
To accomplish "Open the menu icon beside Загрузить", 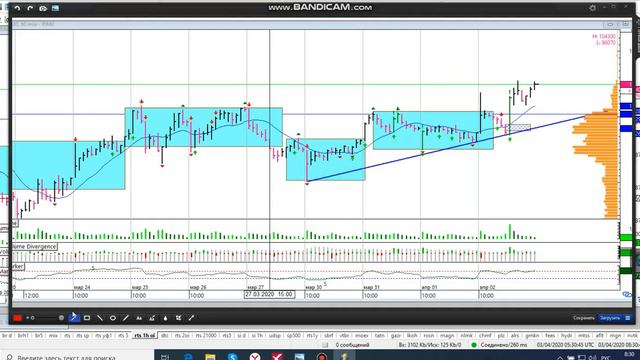I will coord(628,318).
